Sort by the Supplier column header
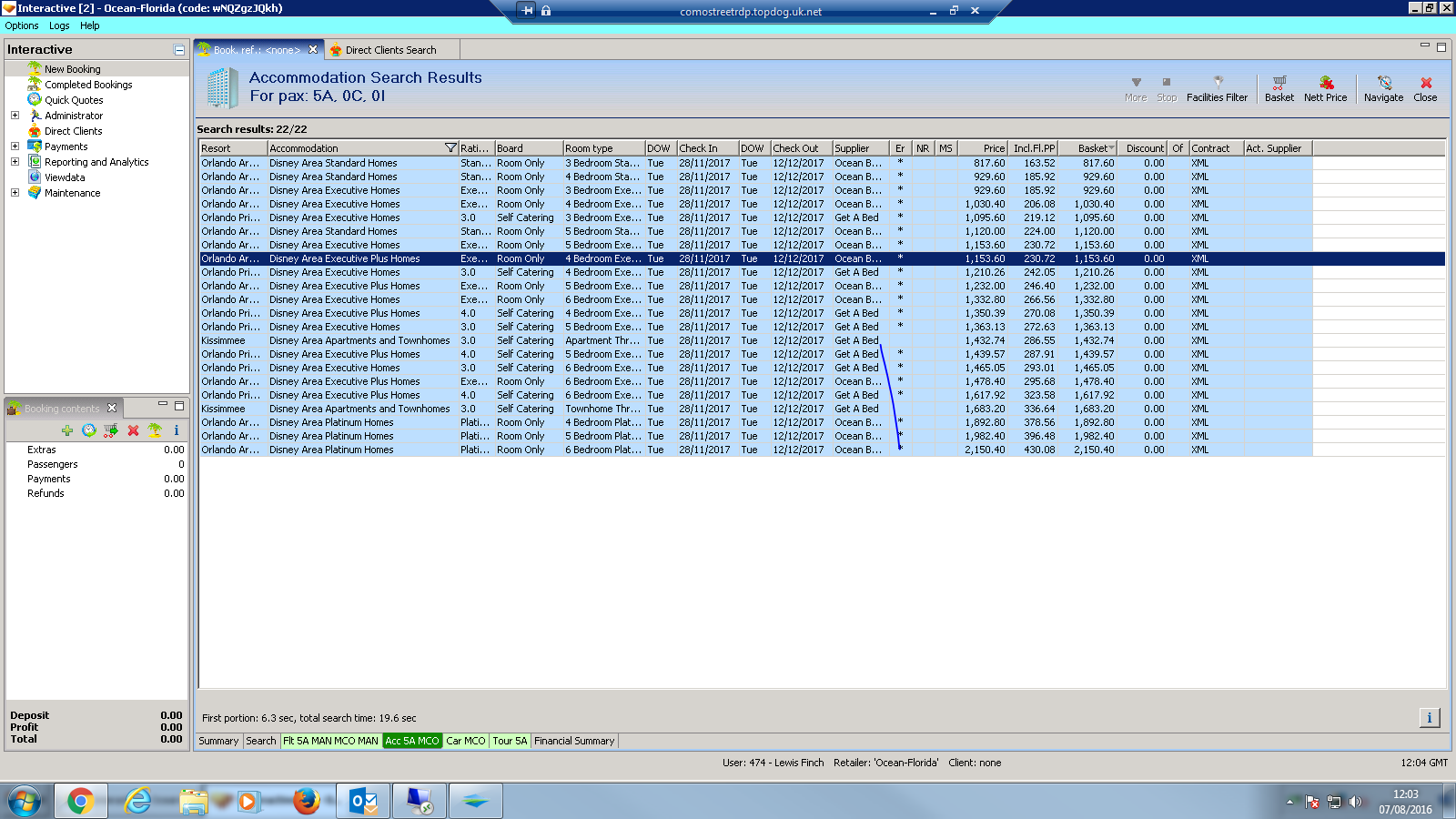The width and height of the screenshot is (1456, 819). (x=860, y=148)
